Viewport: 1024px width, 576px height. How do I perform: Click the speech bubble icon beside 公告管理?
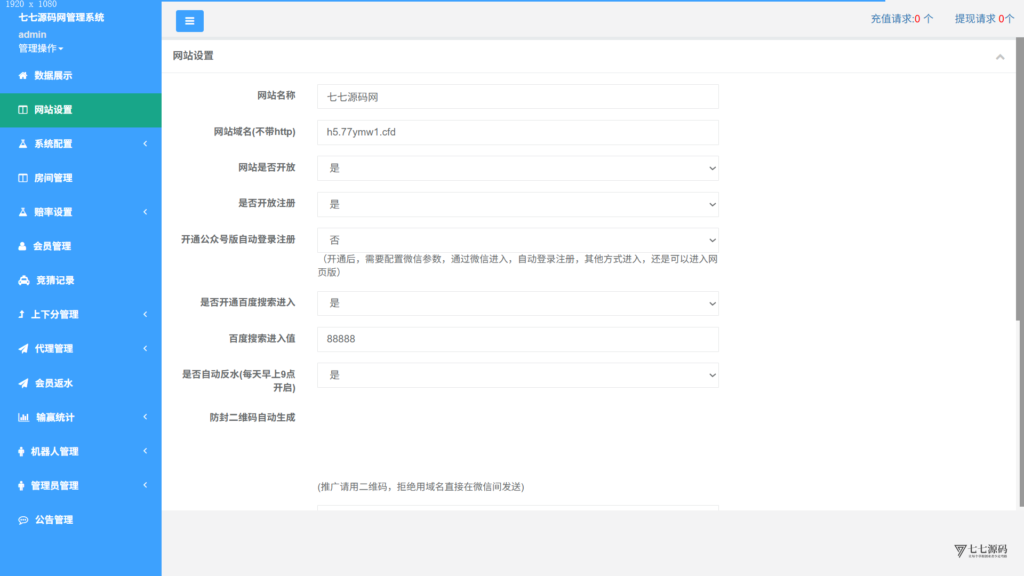point(23,520)
